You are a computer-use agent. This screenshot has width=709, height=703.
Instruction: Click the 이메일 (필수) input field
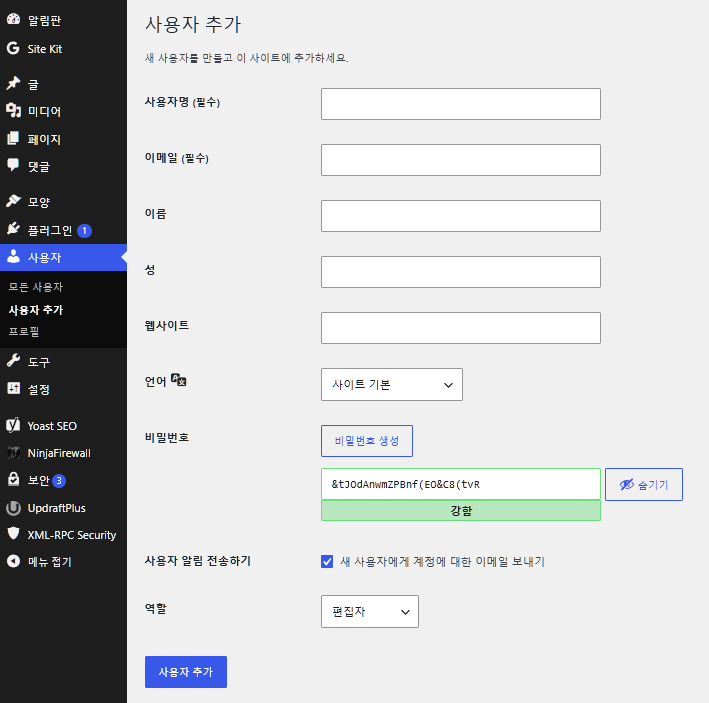[x=461, y=160]
